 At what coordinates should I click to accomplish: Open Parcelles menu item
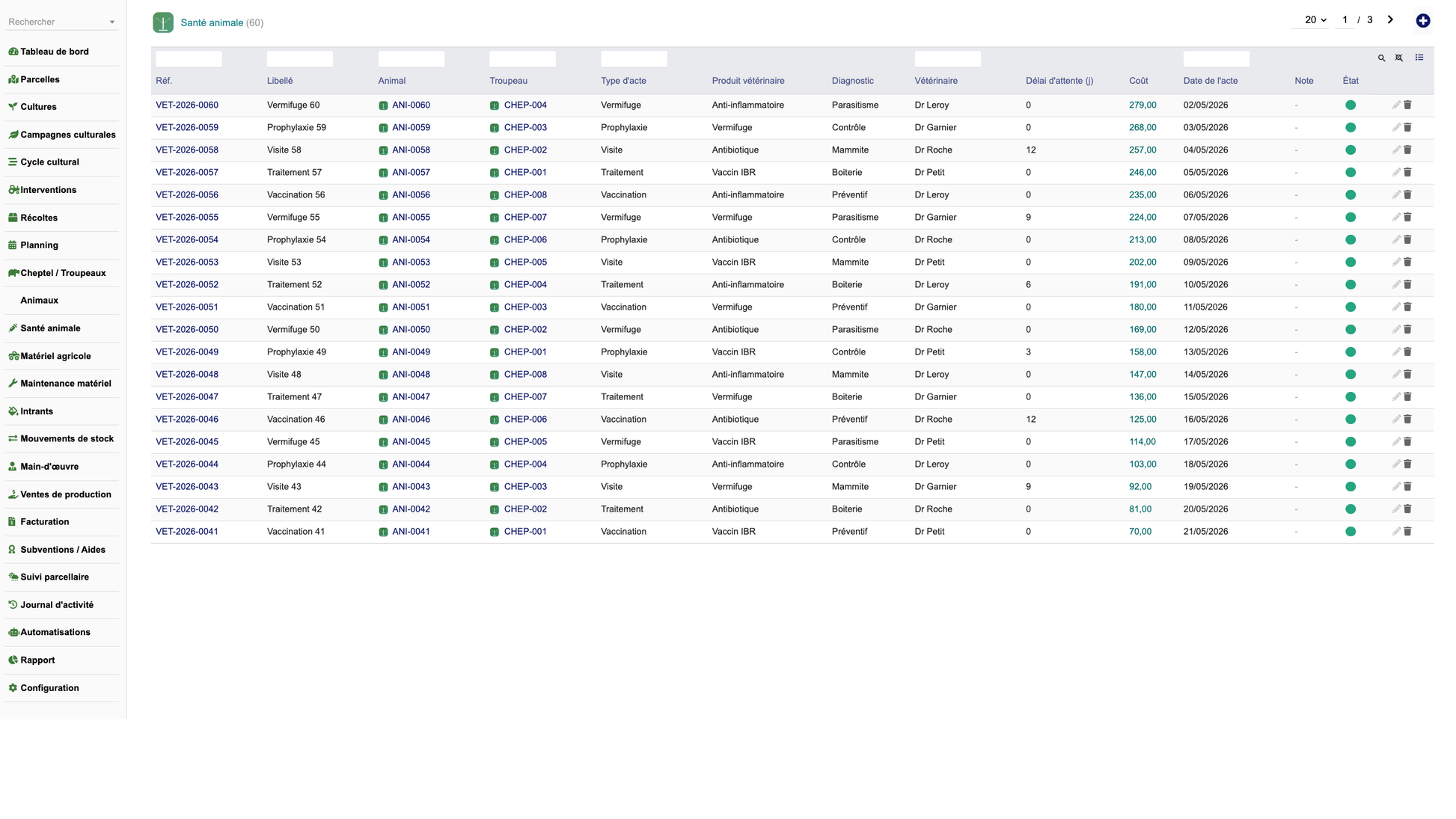click(40, 79)
